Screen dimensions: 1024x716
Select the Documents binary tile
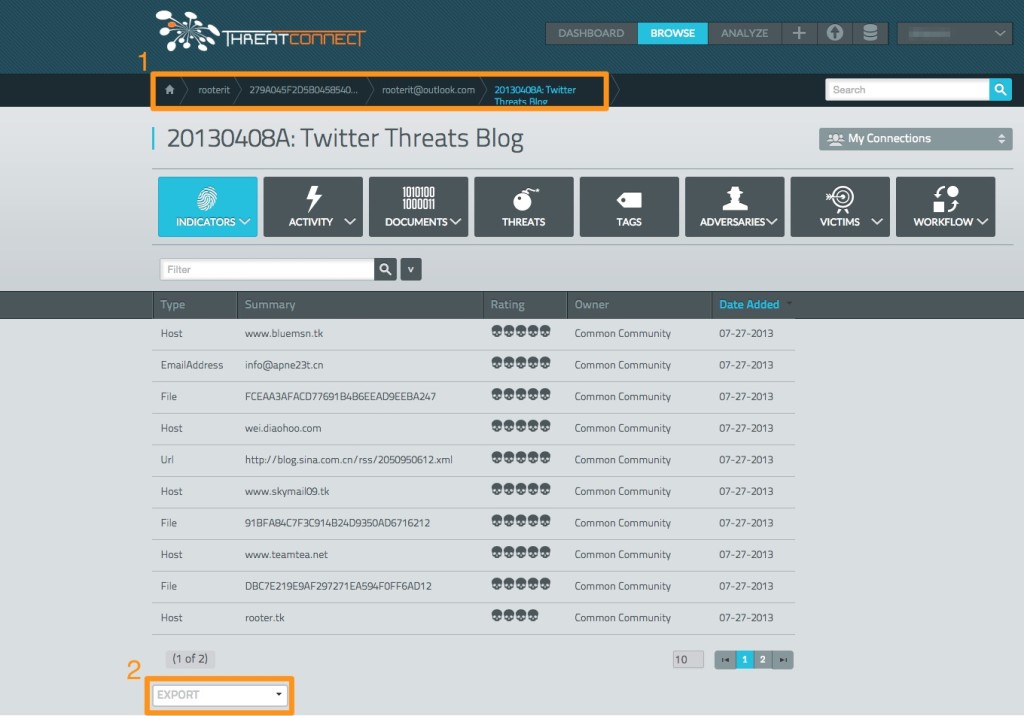[419, 206]
